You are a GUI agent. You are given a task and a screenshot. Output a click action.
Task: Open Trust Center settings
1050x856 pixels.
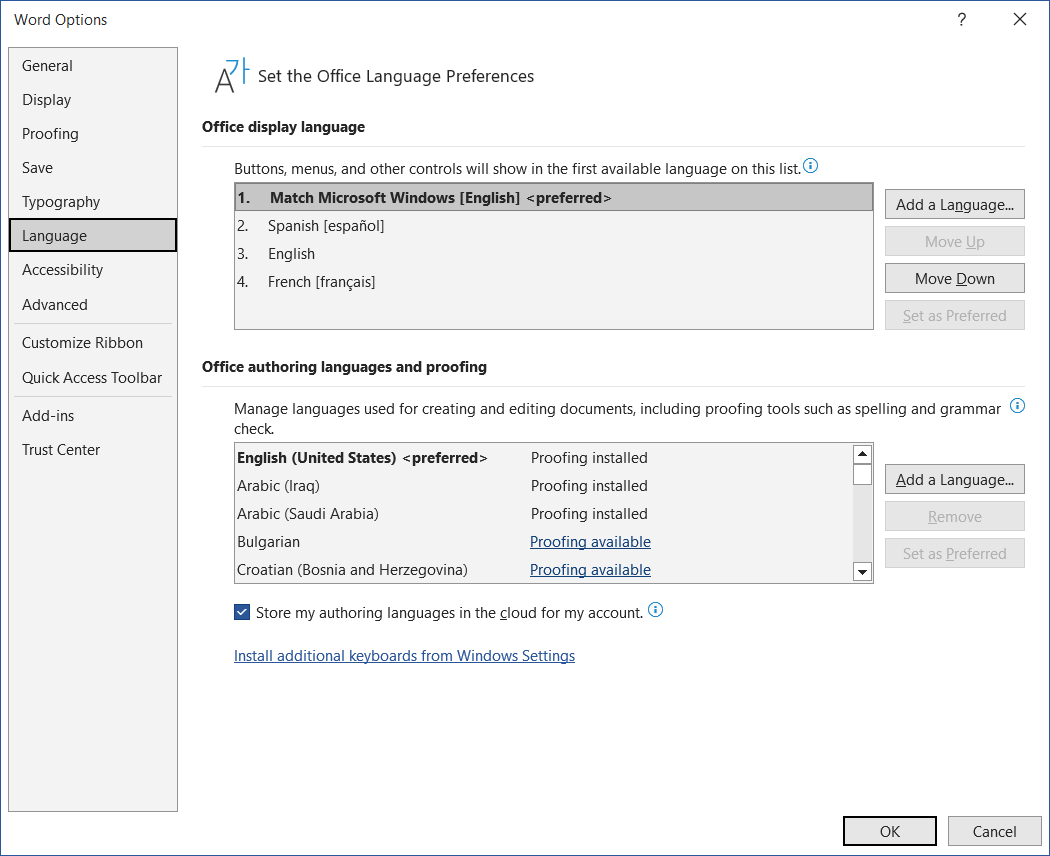93,450
